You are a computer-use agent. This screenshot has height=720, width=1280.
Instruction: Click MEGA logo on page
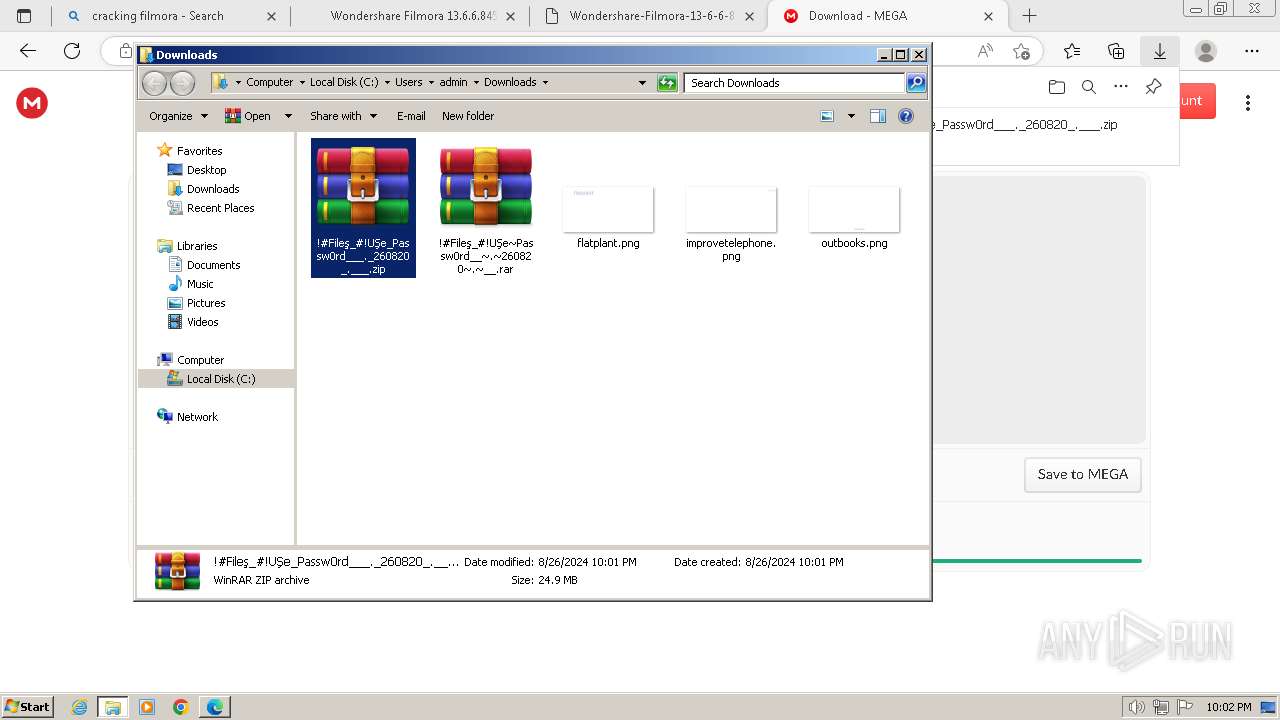[32, 102]
